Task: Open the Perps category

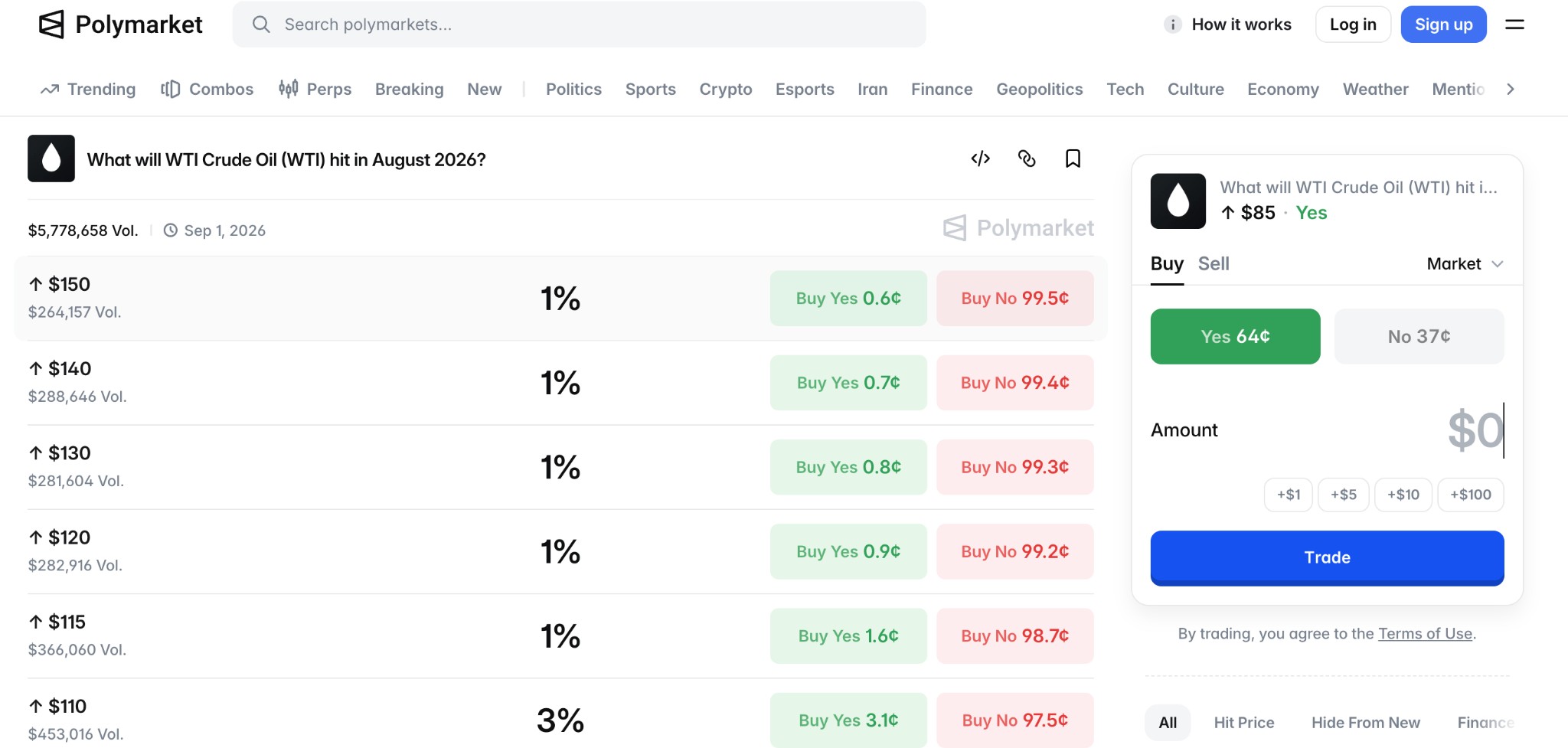Action: pyautogui.click(x=315, y=90)
